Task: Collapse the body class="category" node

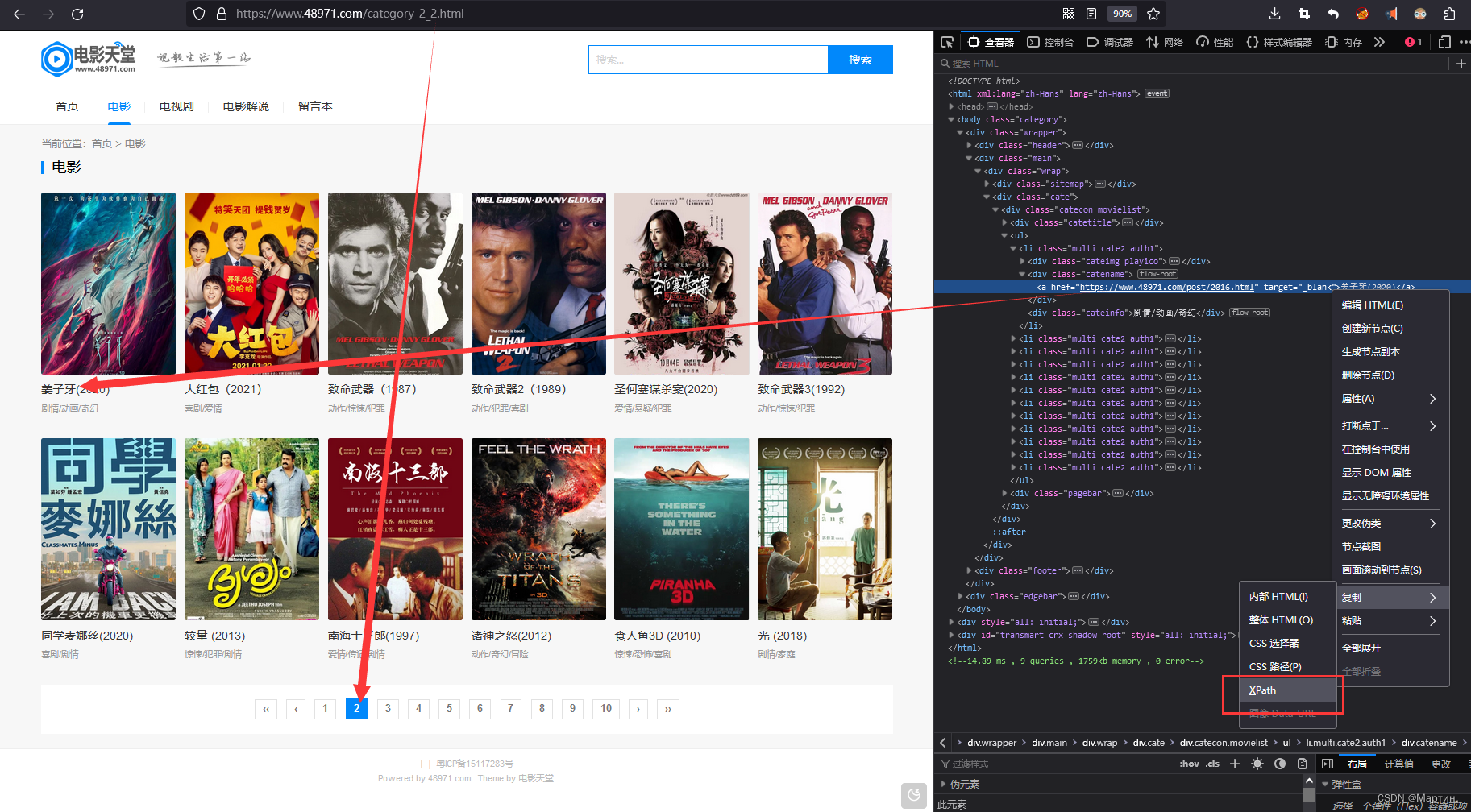Action: [x=951, y=119]
